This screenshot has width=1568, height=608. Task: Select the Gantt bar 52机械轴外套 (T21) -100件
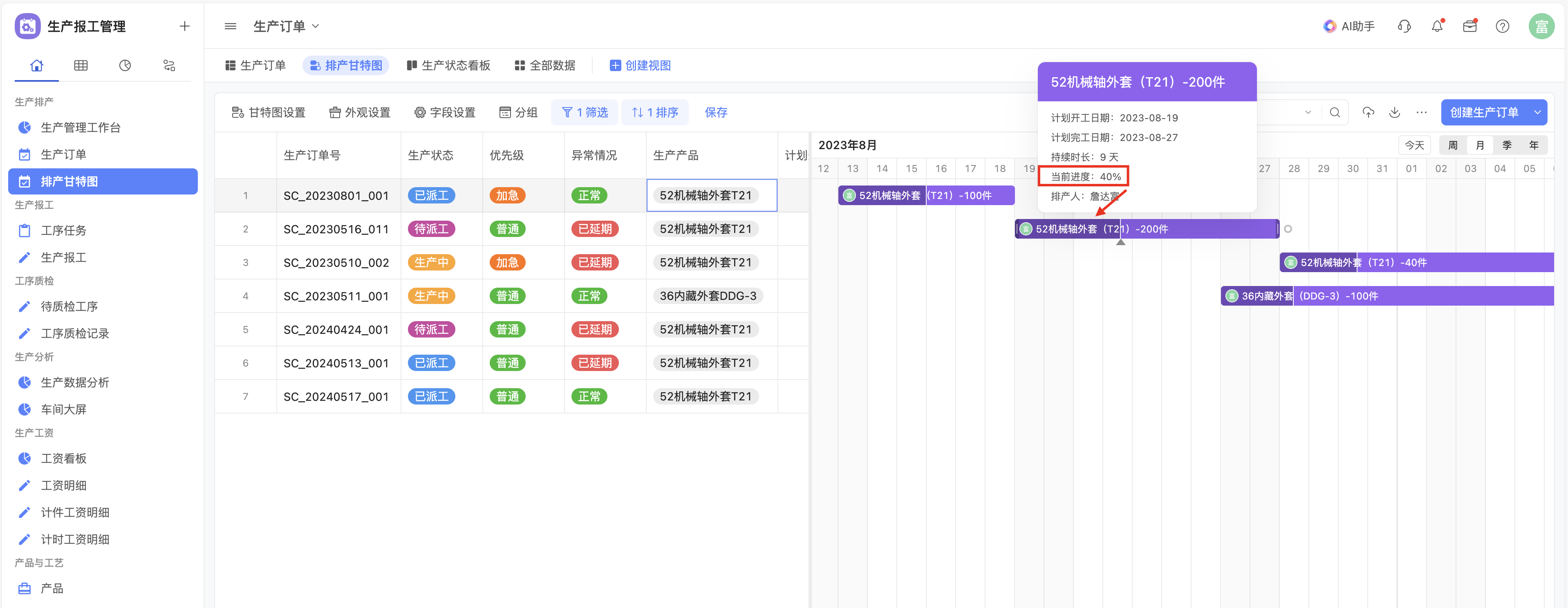pos(926,195)
